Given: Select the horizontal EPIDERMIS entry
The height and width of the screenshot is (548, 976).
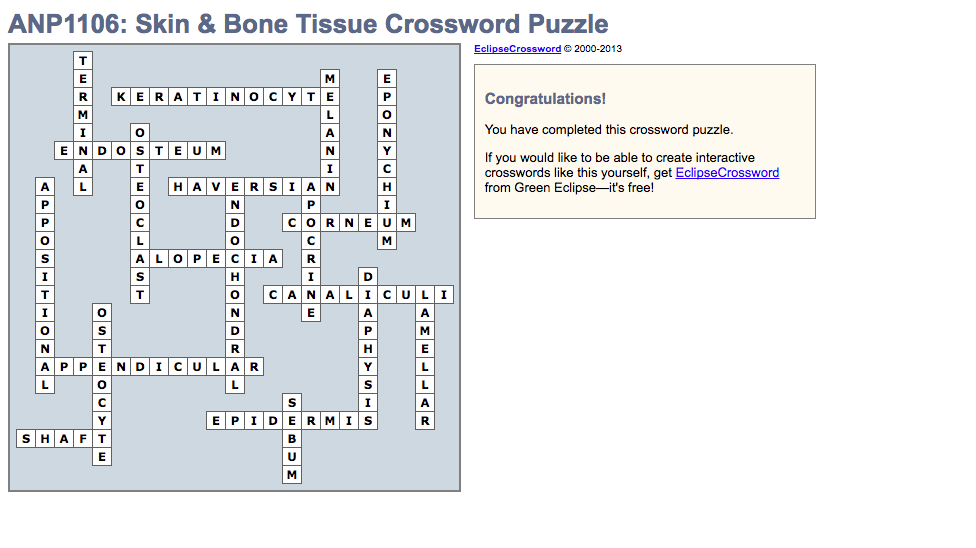Looking at the screenshot, I should [255, 421].
